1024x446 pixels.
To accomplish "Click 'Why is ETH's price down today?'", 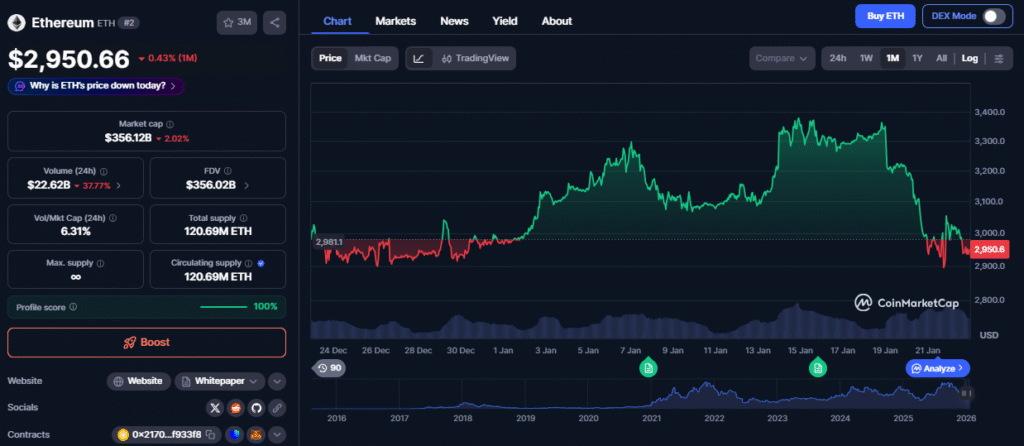I will tap(96, 86).
